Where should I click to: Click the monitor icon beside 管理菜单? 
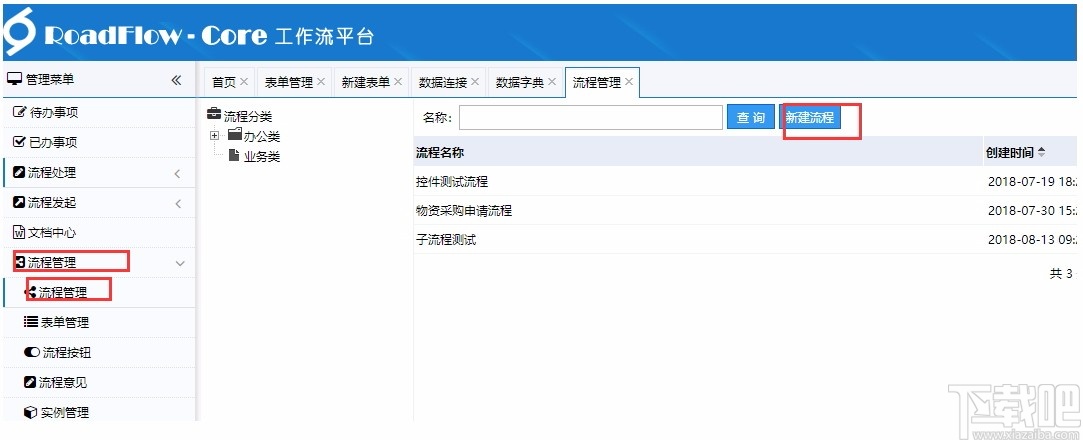(x=14, y=80)
